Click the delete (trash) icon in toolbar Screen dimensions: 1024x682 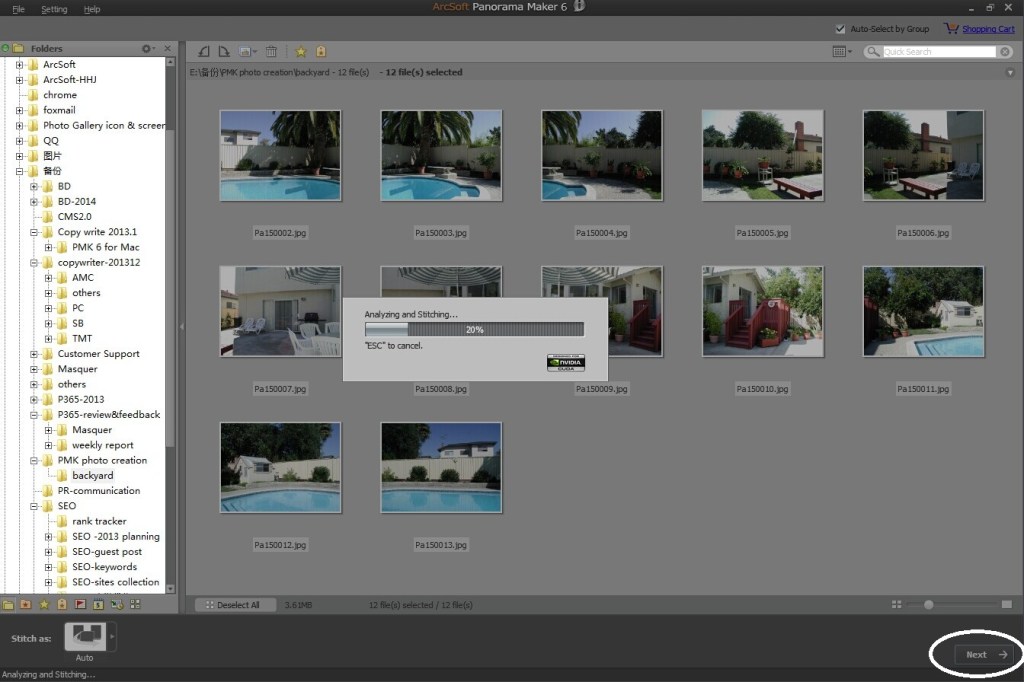(x=271, y=51)
